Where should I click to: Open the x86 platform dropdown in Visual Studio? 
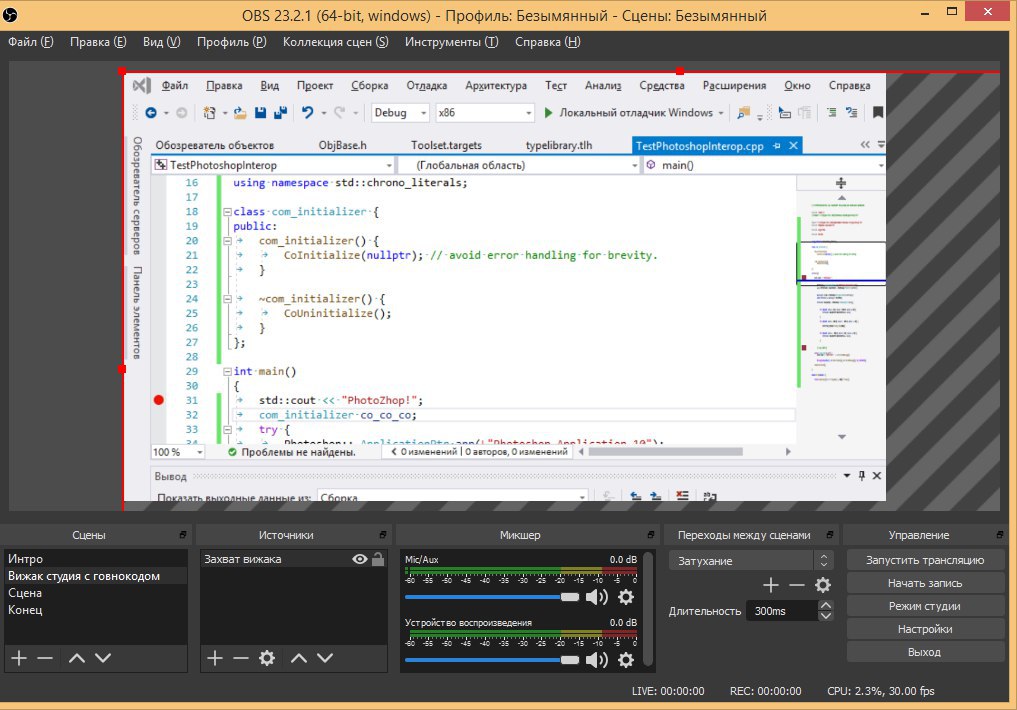tap(485, 113)
